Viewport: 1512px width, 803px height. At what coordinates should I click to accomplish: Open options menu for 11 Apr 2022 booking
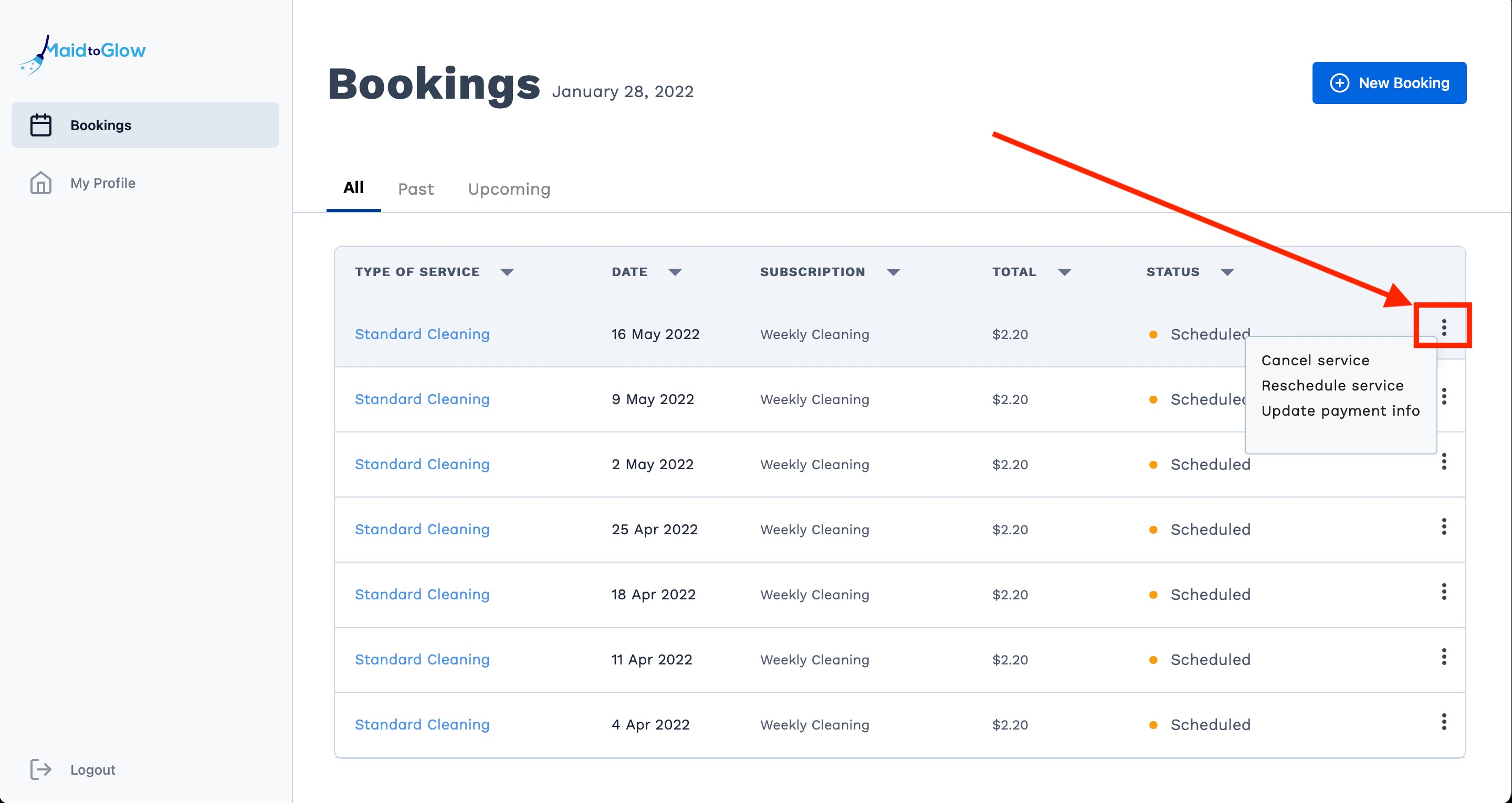pyautogui.click(x=1444, y=657)
